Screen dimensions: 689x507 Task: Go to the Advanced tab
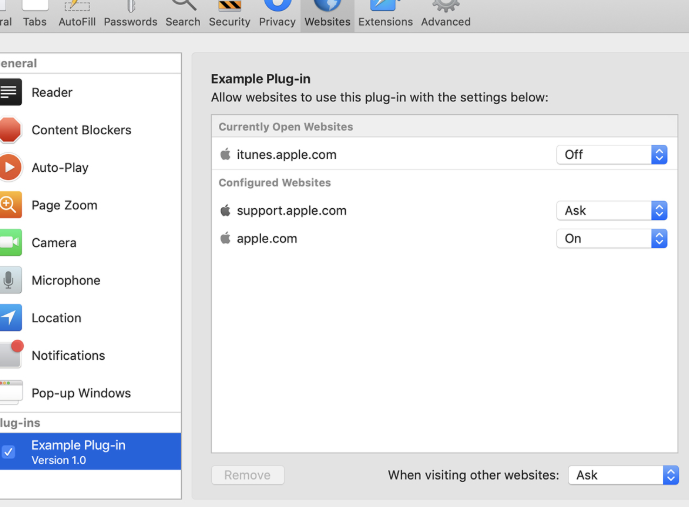(445, 14)
